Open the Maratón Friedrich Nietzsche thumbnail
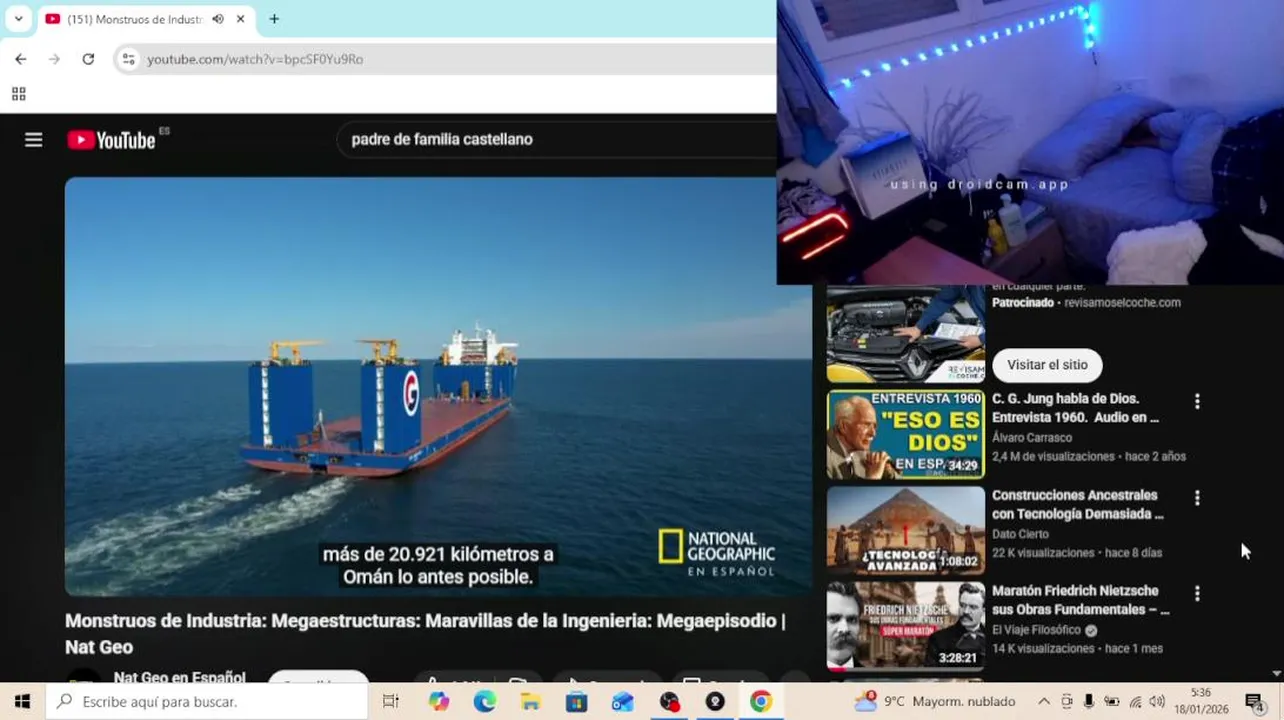This screenshot has height=720, width=1284. [905, 626]
